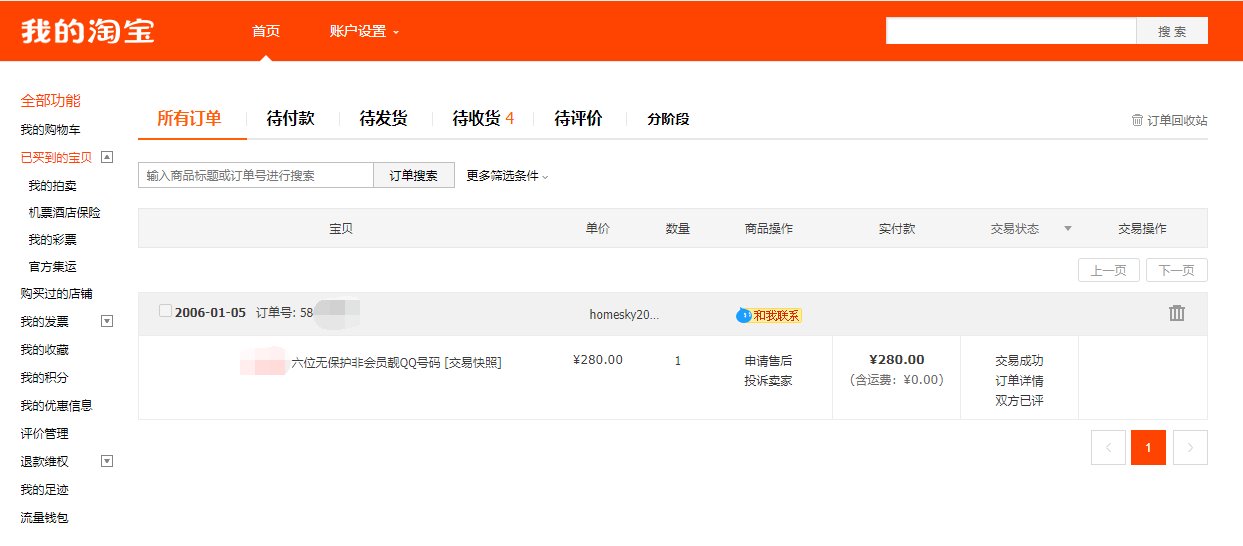This screenshot has height=546, width=1243.
Task: Click the 上一页 button
Action: pos(1108,270)
